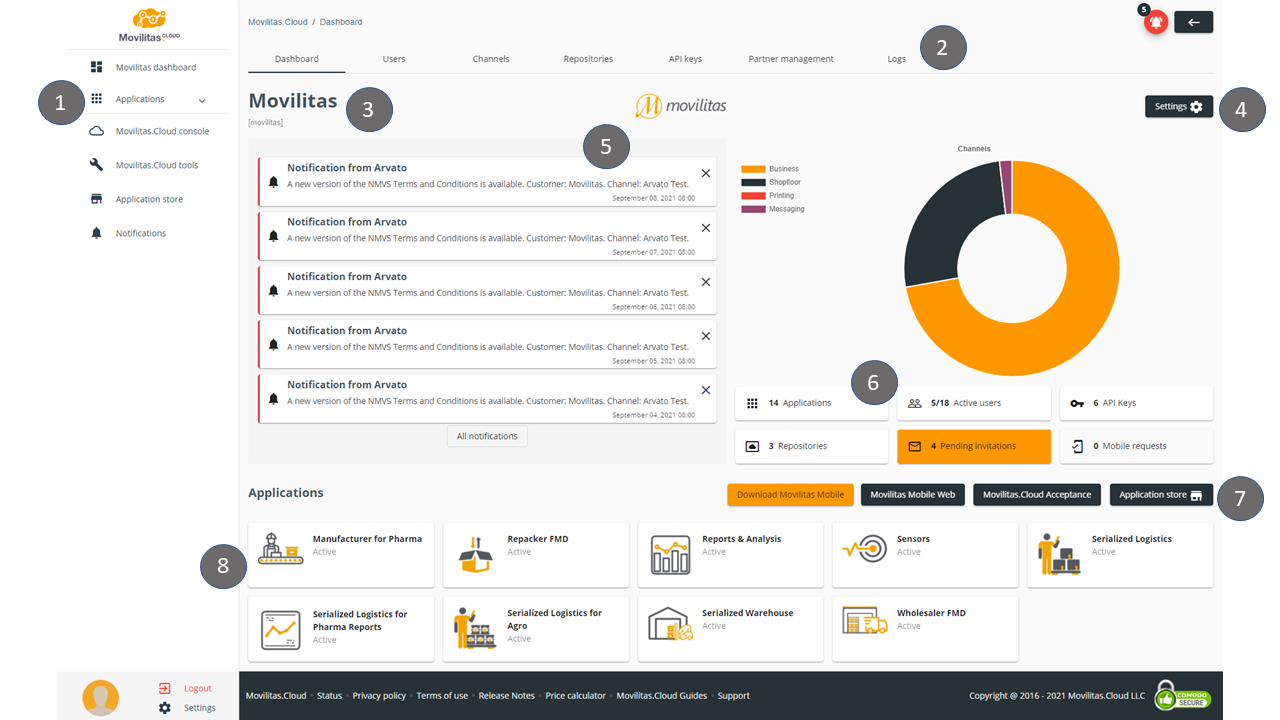This screenshot has height=720, width=1280.
Task: Switch to the Partner management tab
Action: coord(791,59)
